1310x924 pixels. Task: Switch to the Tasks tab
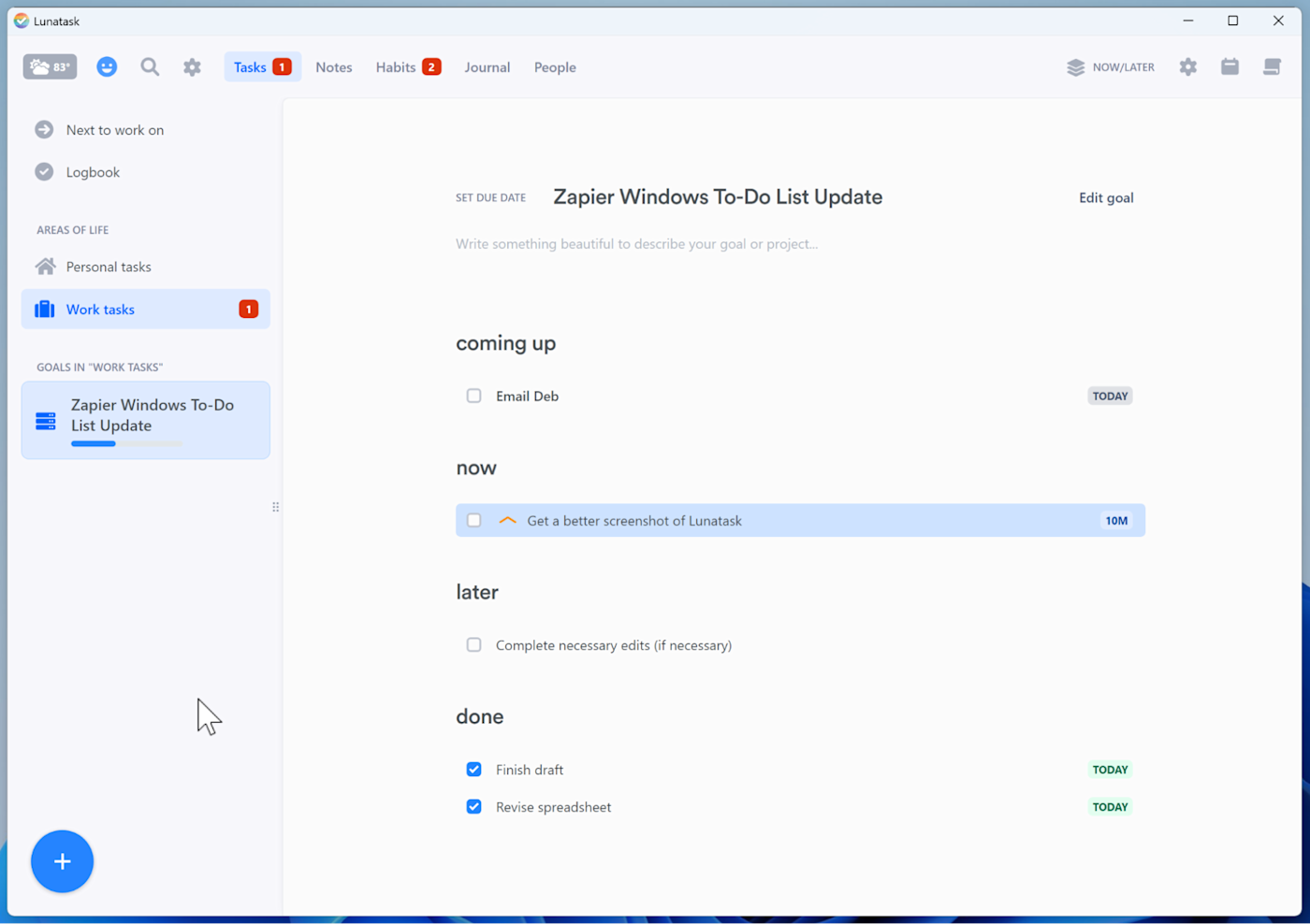262,67
